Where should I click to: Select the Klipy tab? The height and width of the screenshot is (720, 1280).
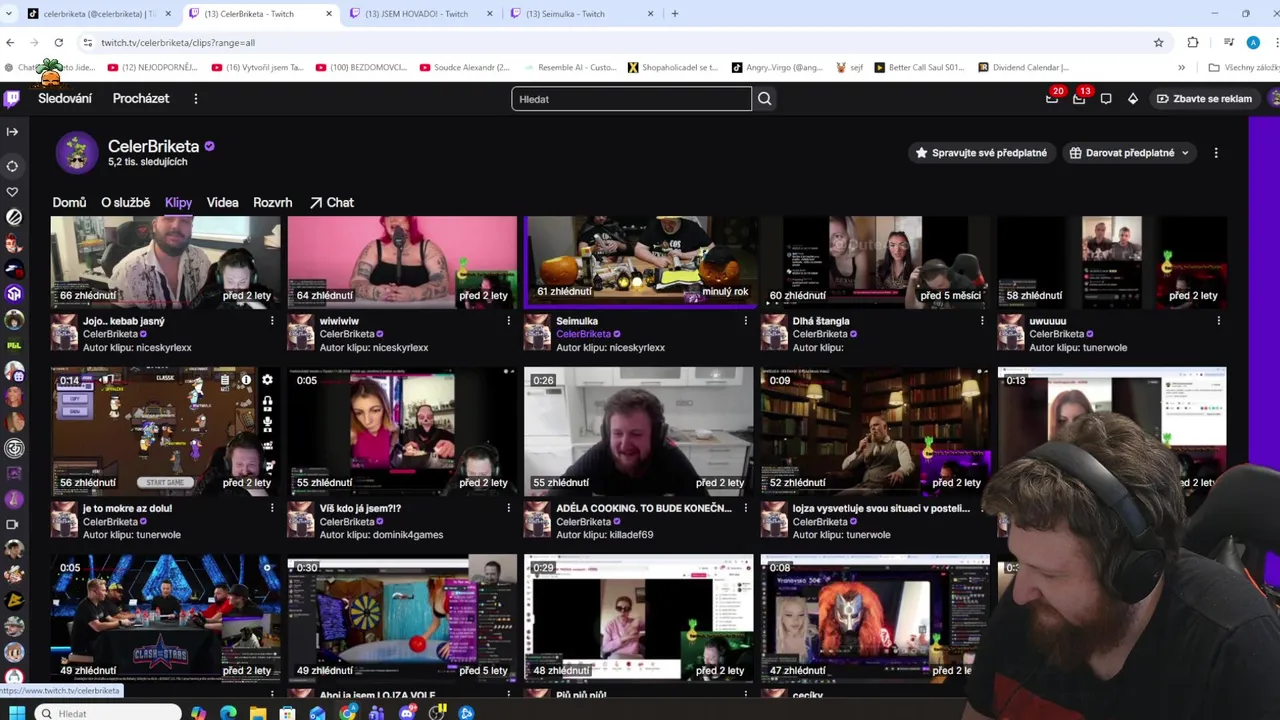pyautogui.click(x=178, y=203)
